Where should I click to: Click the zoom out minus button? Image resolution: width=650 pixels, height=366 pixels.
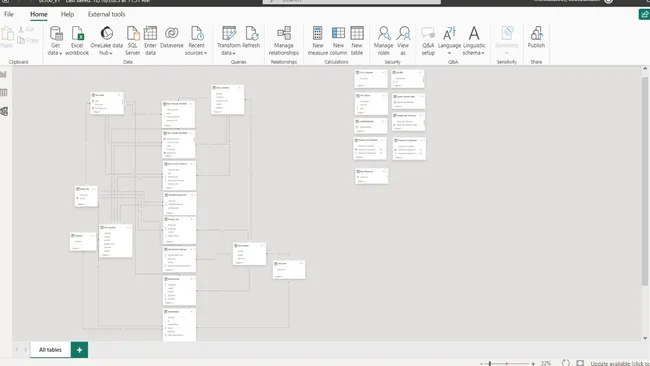coord(482,364)
